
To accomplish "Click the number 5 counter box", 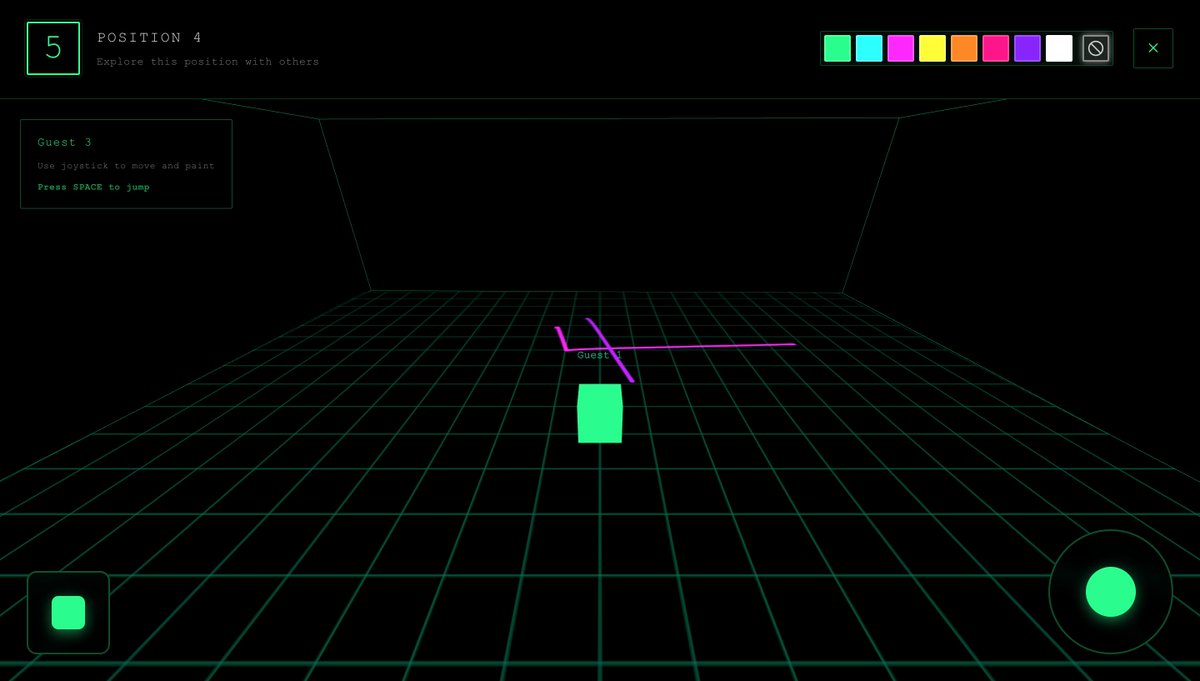I will tap(53, 48).
